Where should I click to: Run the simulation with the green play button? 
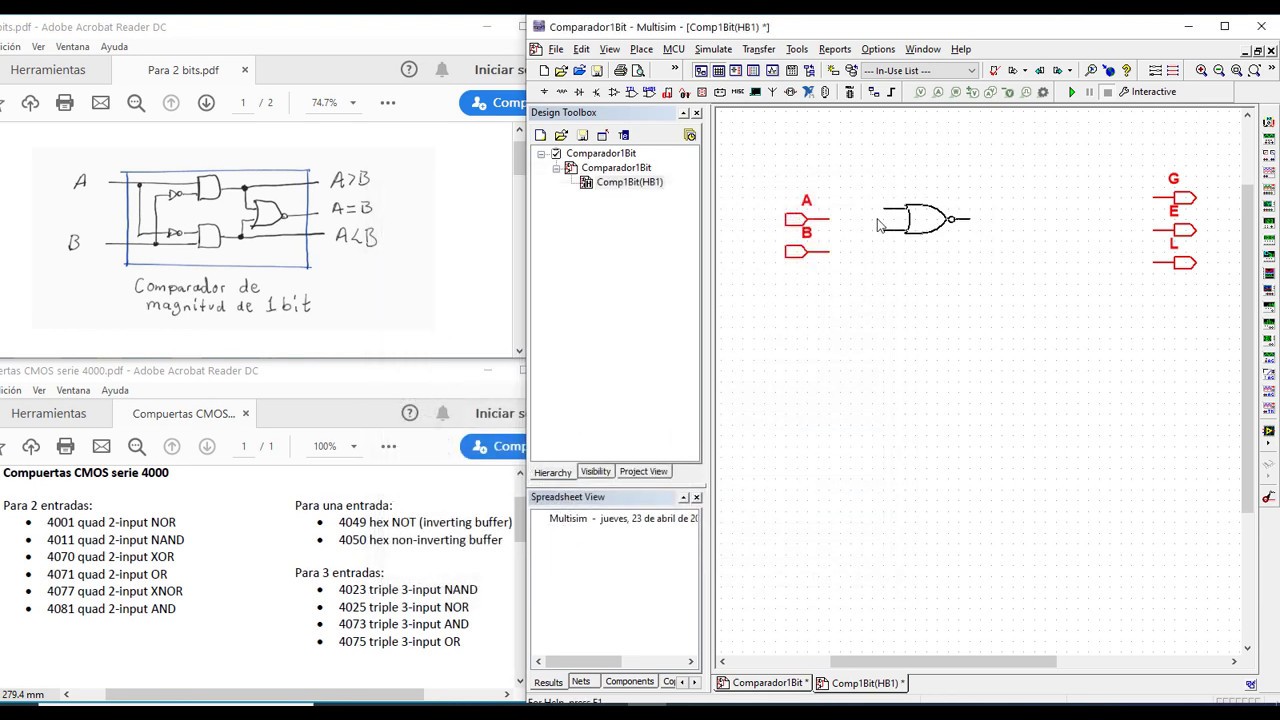point(1072,92)
